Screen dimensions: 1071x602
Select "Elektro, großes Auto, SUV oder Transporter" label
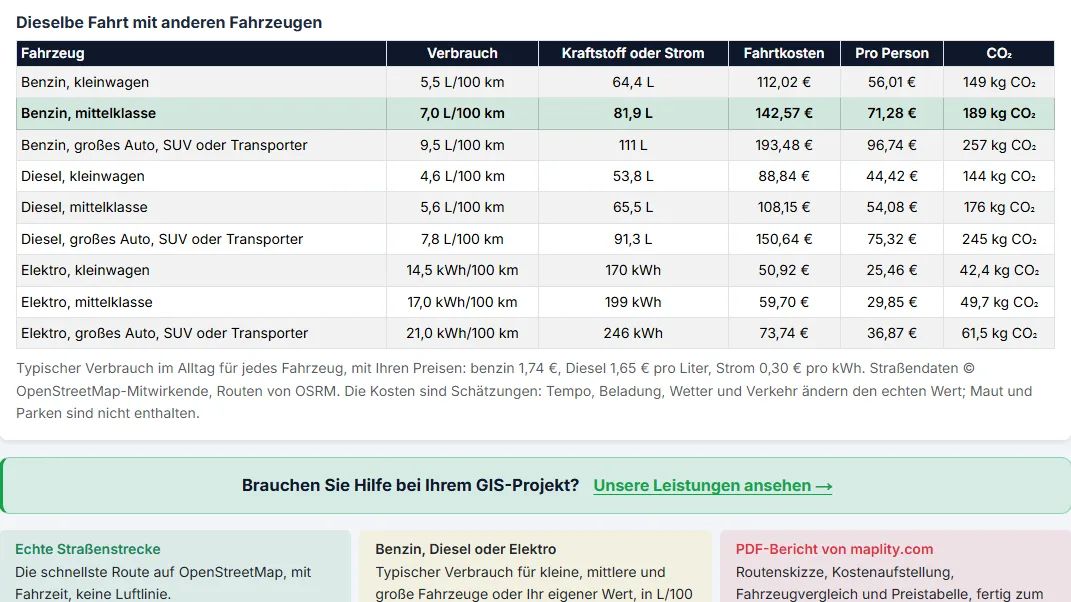pyautogui.click(x=165, y=333)
